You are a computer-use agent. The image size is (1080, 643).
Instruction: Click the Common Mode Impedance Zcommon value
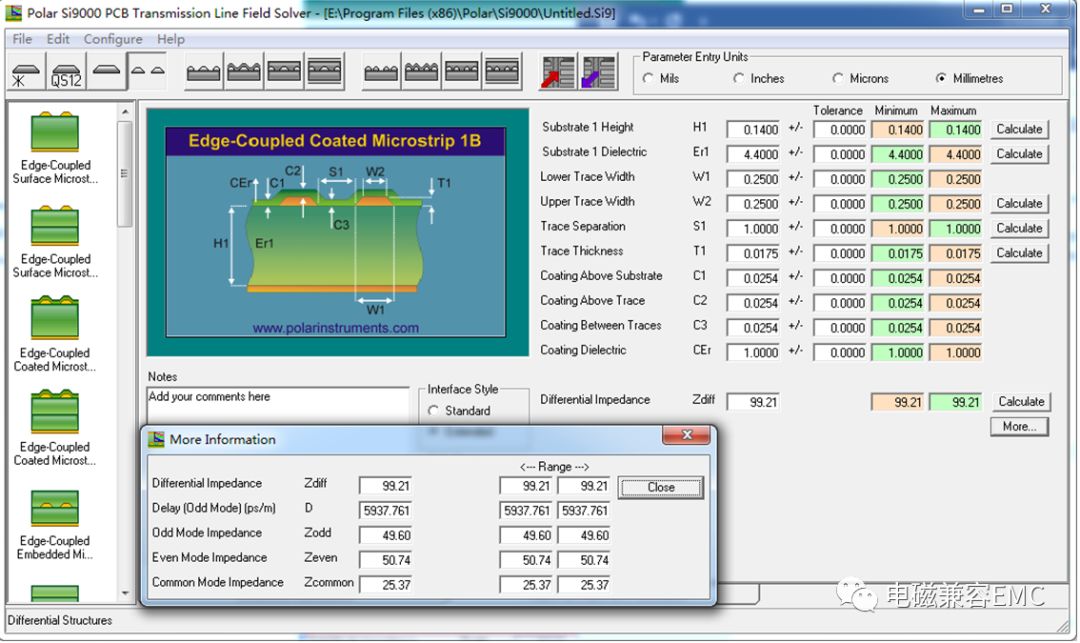385,584
